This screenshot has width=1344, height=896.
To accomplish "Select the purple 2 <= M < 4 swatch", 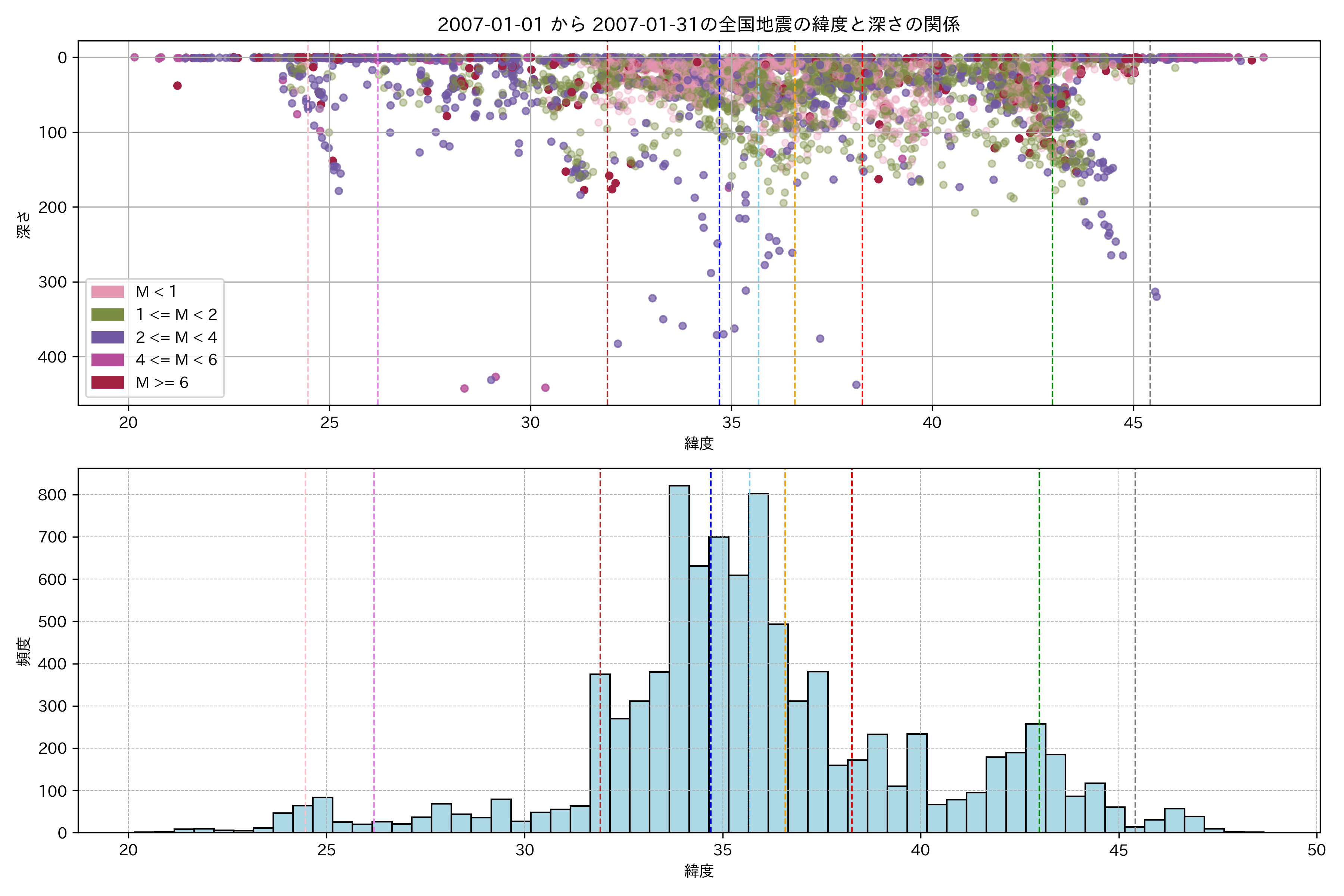I will pyautogui.click(x=108, y=337).
